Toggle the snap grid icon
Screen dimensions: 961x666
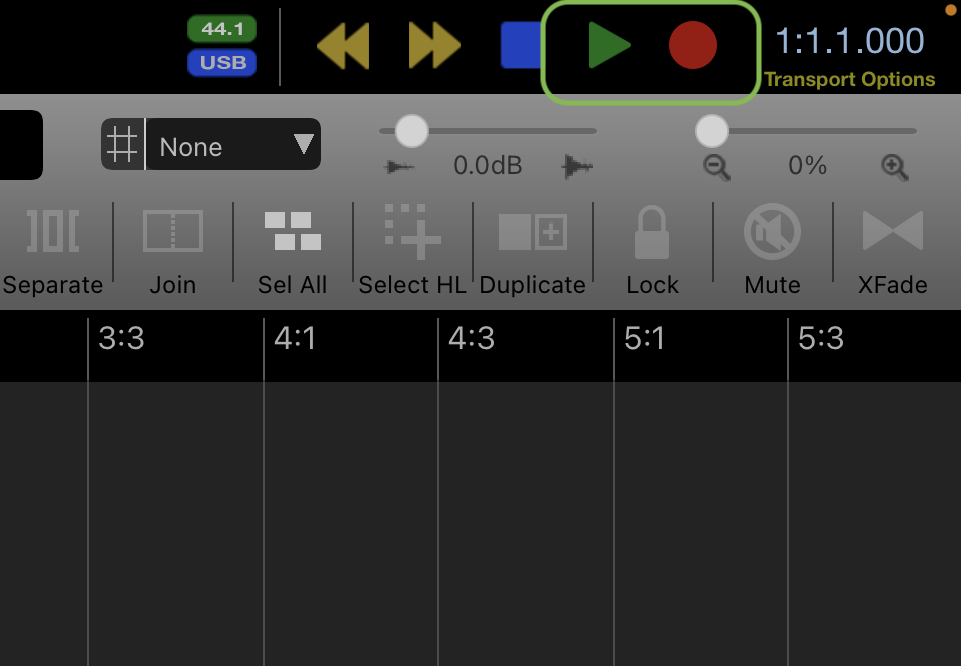(x=123, y=145)
